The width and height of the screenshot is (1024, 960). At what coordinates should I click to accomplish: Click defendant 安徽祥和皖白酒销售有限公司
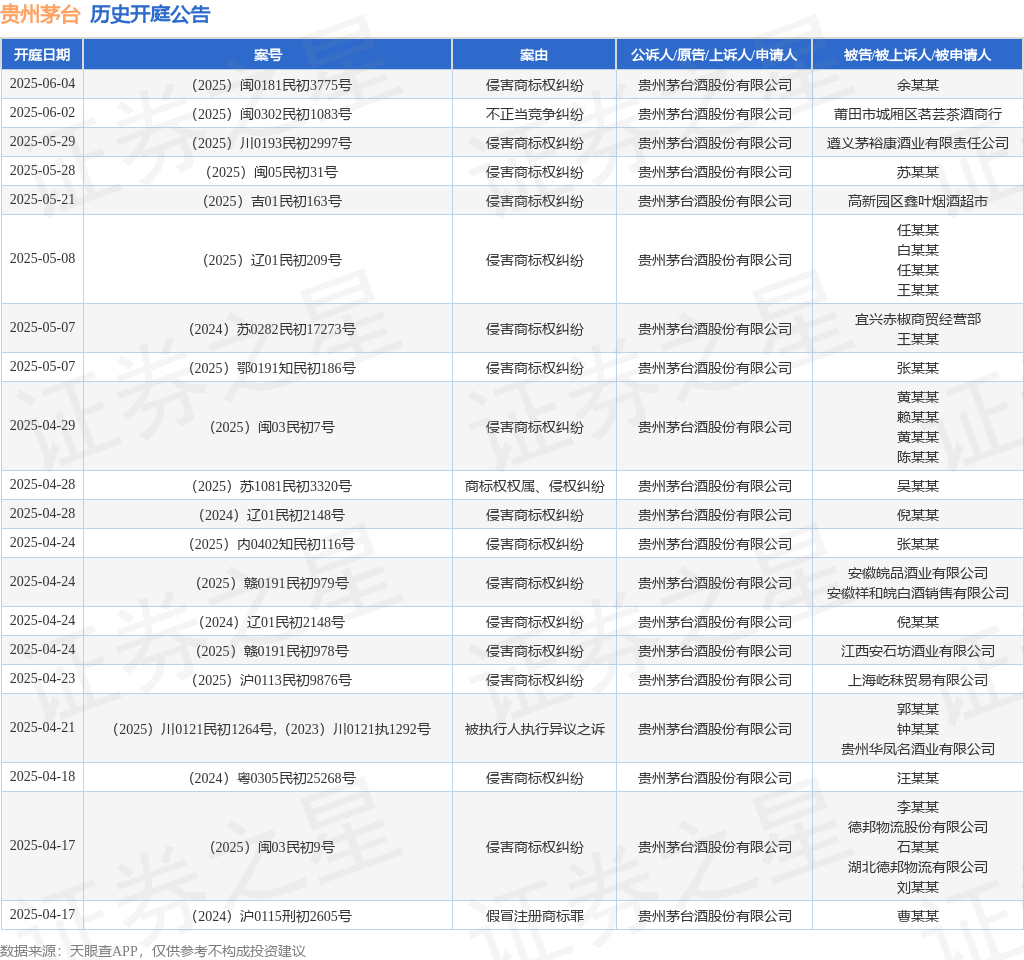(x=918, y=594)
